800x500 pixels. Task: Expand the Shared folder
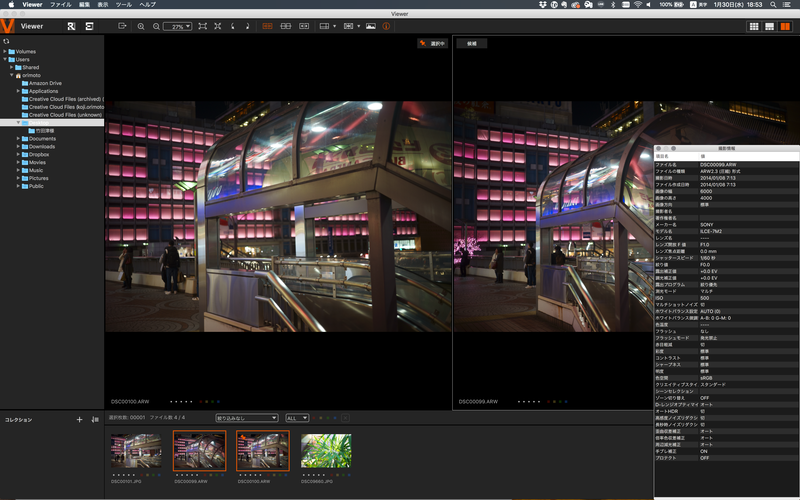pyautogui.click(x=12, y=67)
